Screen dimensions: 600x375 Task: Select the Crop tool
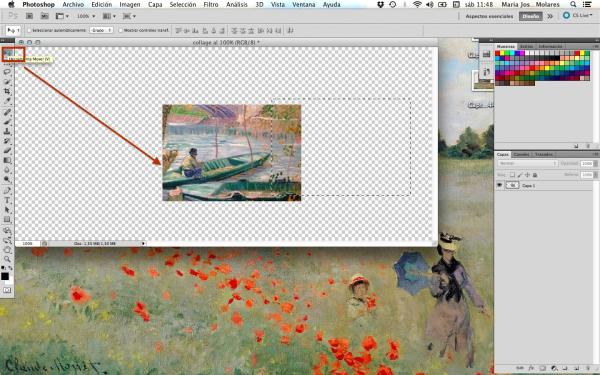[7, 91]
